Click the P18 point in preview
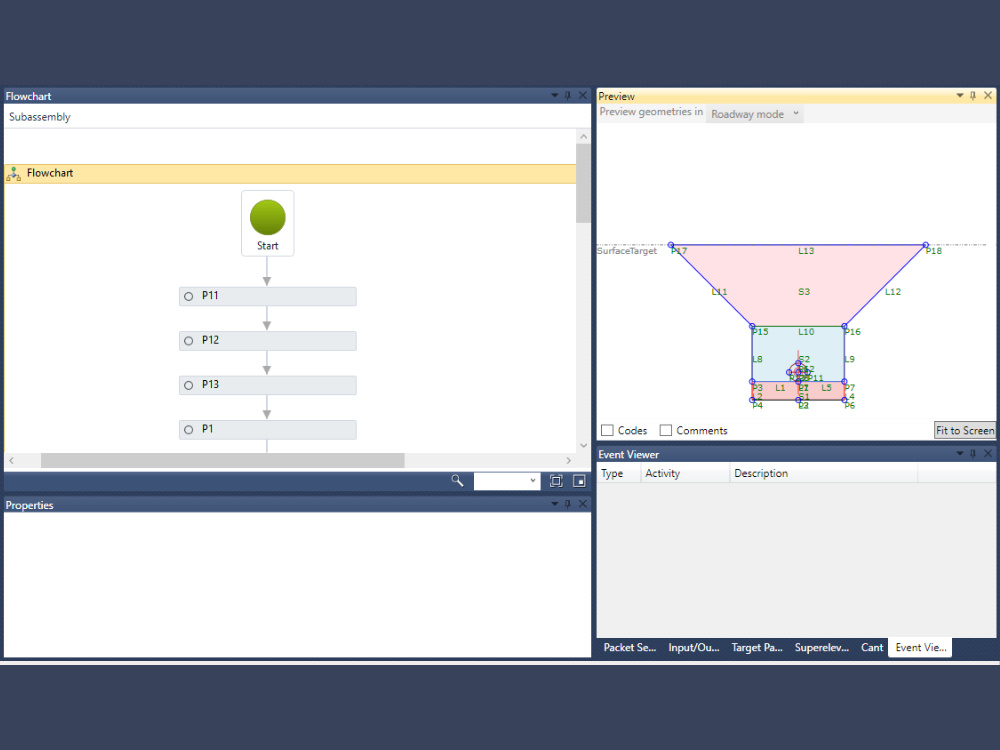 (925, 245)
